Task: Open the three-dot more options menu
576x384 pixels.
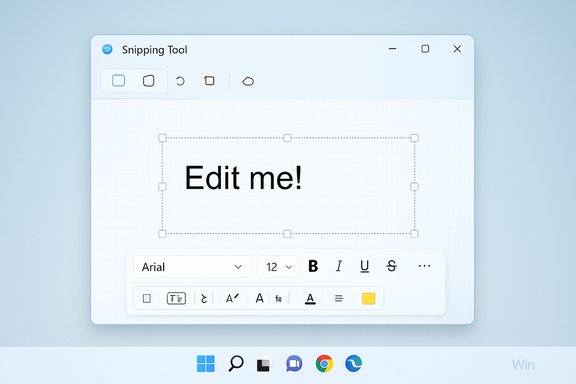Action: tap(424, 266)
